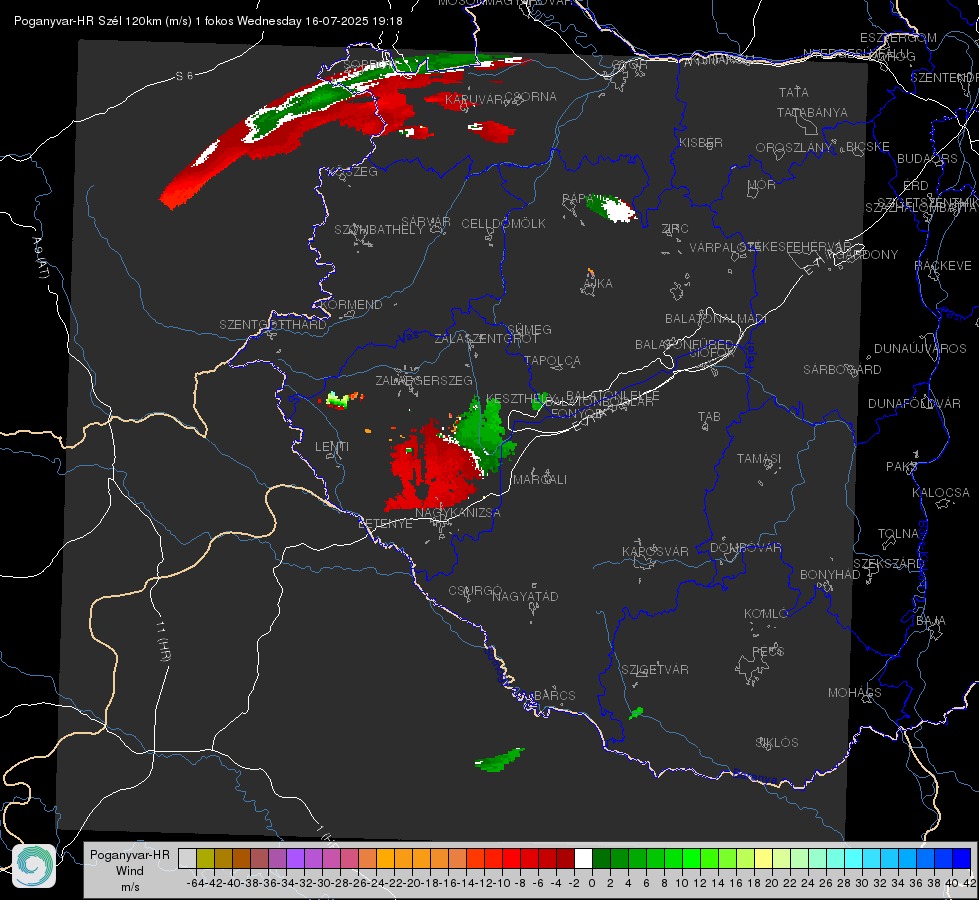Pick the yellow swatch between 18 and 20

[763, 858]
